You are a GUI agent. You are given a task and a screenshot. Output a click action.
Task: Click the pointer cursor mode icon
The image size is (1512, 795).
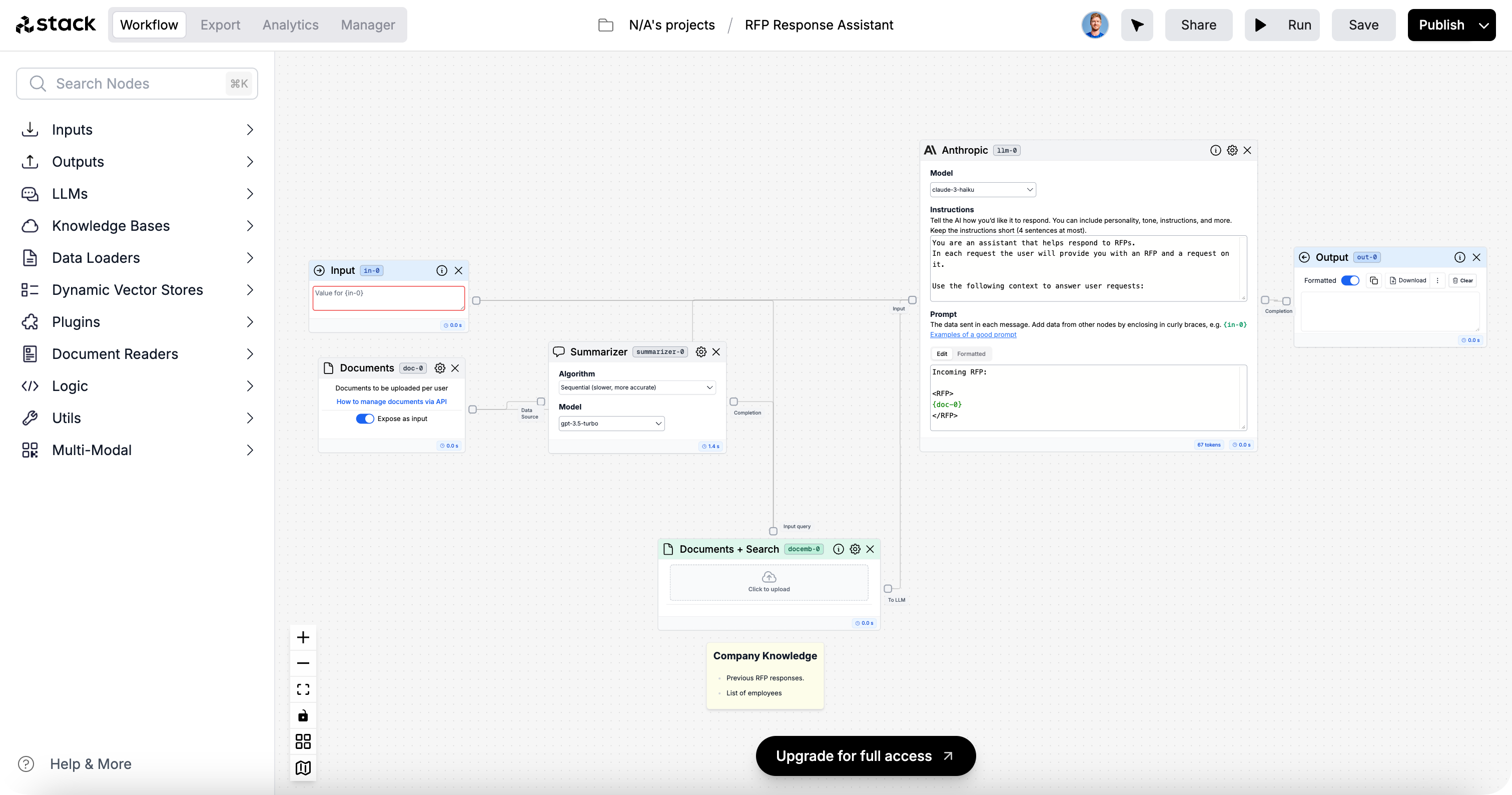point(1137,25)
